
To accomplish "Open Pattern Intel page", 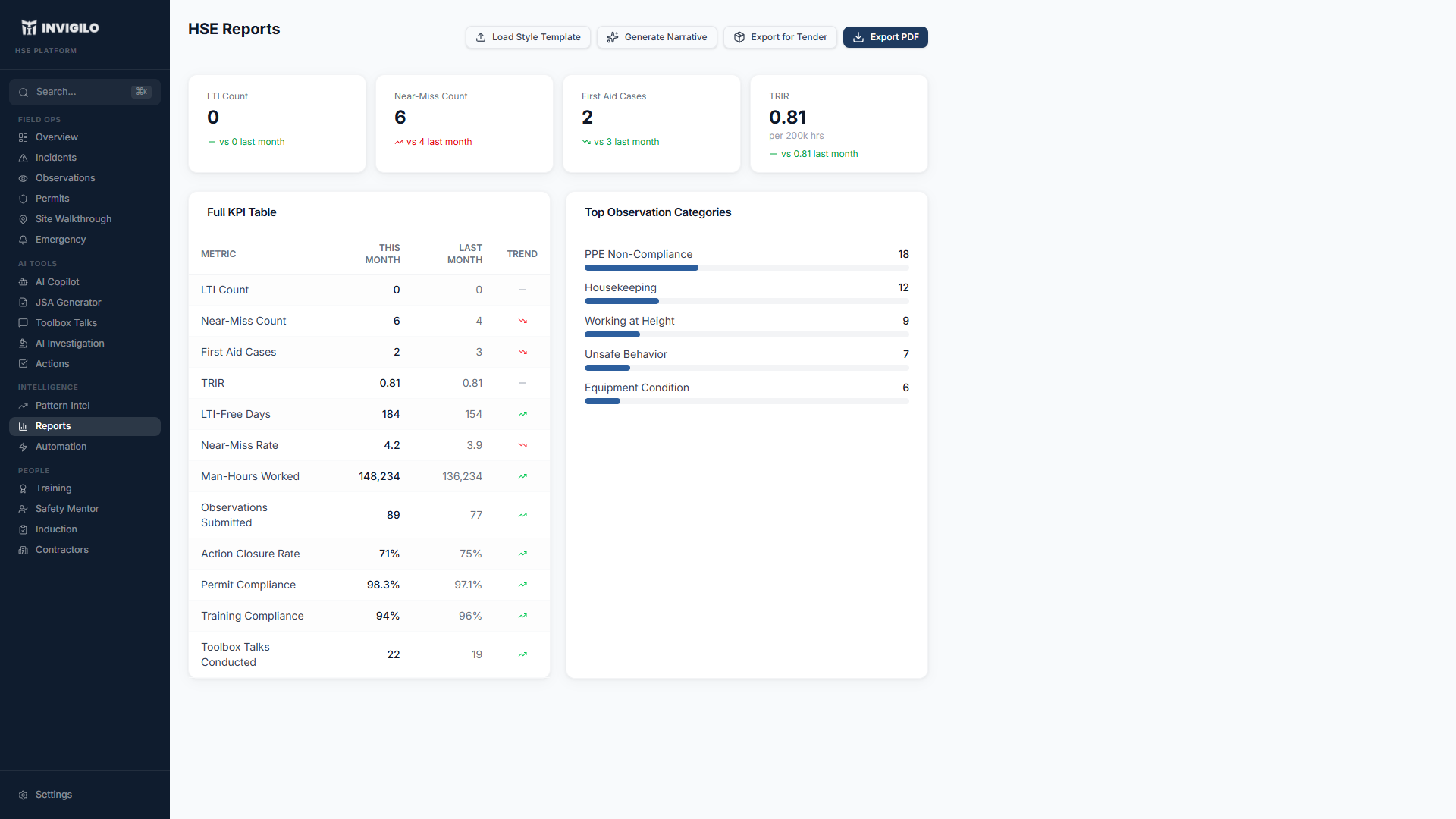I will [85, 406].
